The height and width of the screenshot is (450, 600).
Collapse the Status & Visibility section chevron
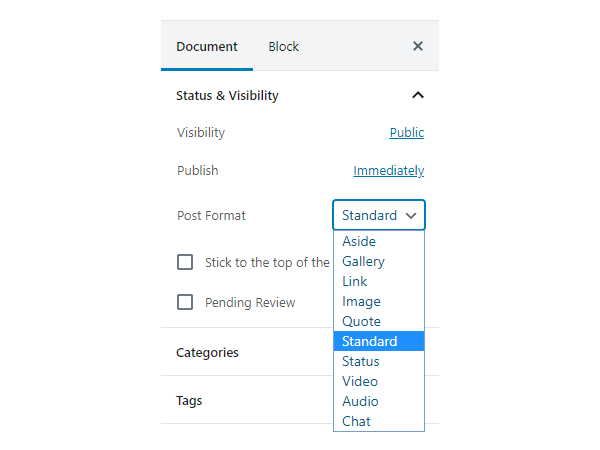coord(418,96)
